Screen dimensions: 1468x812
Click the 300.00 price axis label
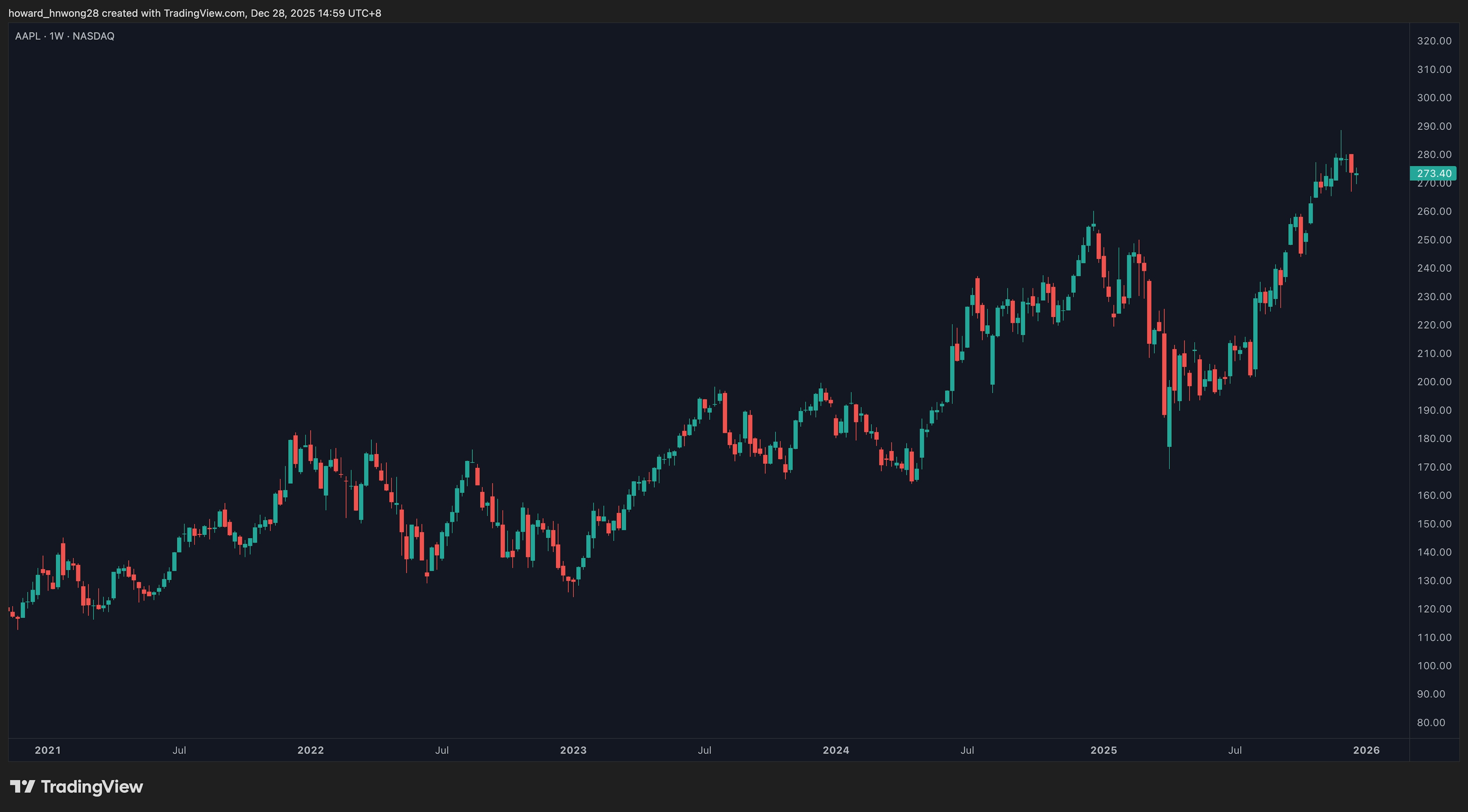(x=1434, y=98)
